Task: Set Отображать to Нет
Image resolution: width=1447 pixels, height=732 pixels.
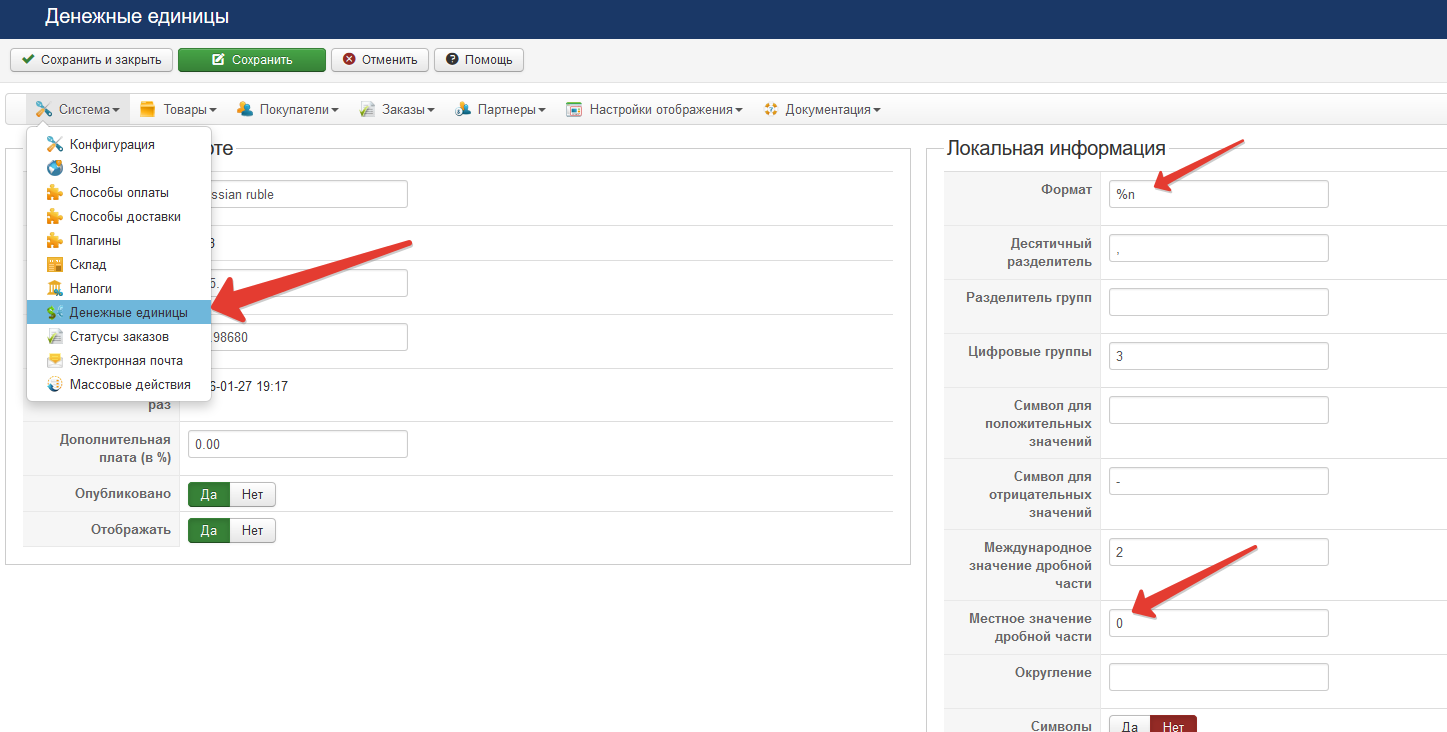Action: click(x=253, y=530)
